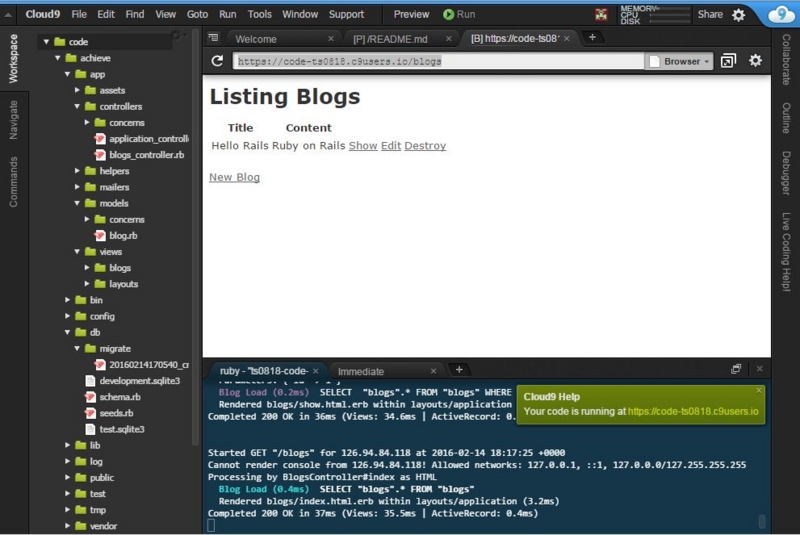The image size is (800, 535).
Task: Expand the blogs views folder
Action: 87,268
